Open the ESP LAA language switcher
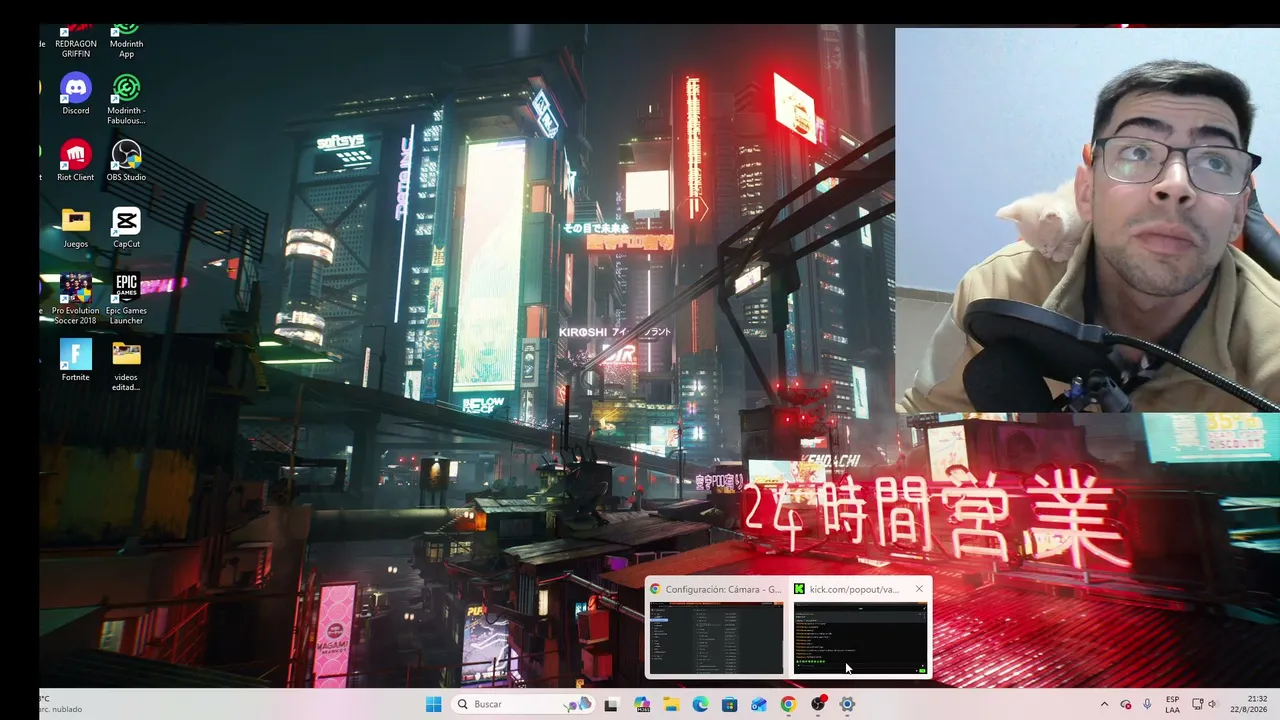Viewport: 1280px width, 720px height. (1172, 704)
